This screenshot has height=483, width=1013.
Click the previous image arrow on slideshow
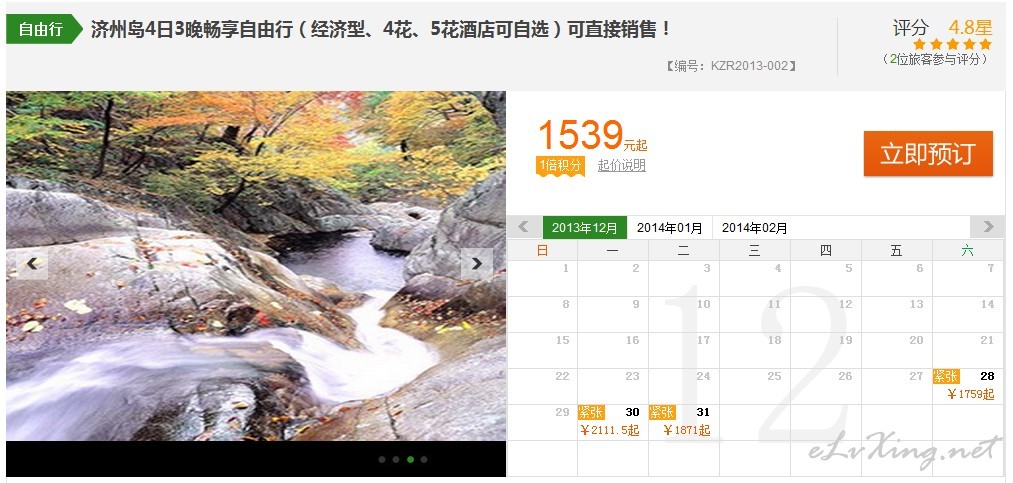click(32, 263)
